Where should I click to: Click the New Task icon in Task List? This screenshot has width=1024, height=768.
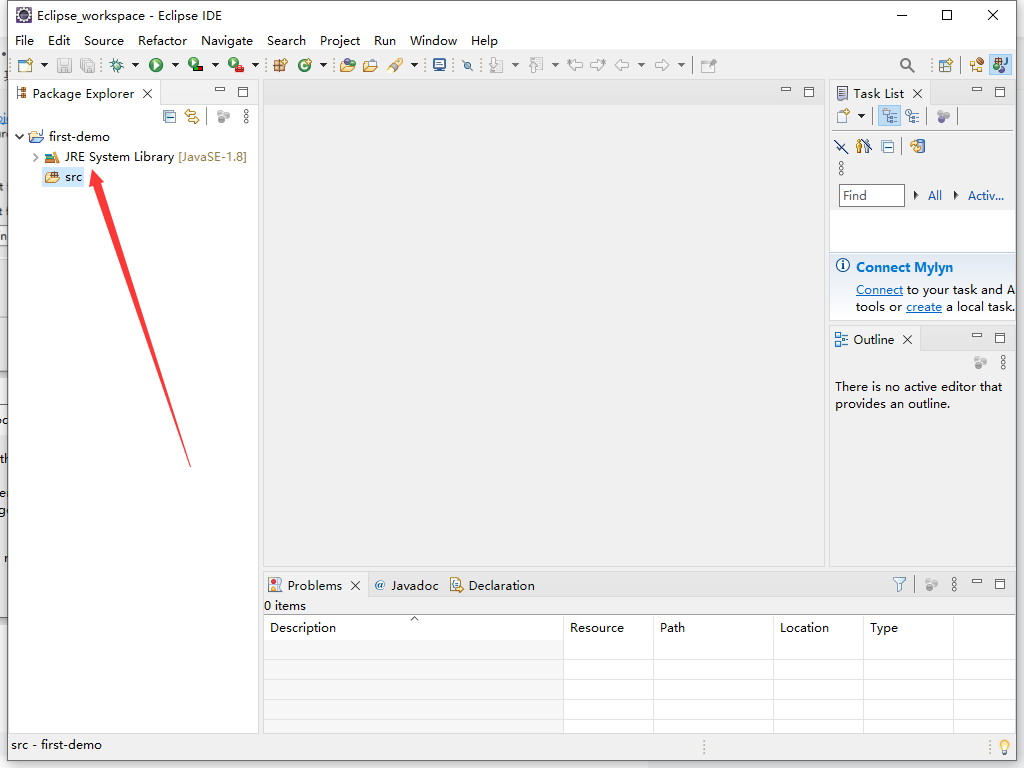pos(844,116)
